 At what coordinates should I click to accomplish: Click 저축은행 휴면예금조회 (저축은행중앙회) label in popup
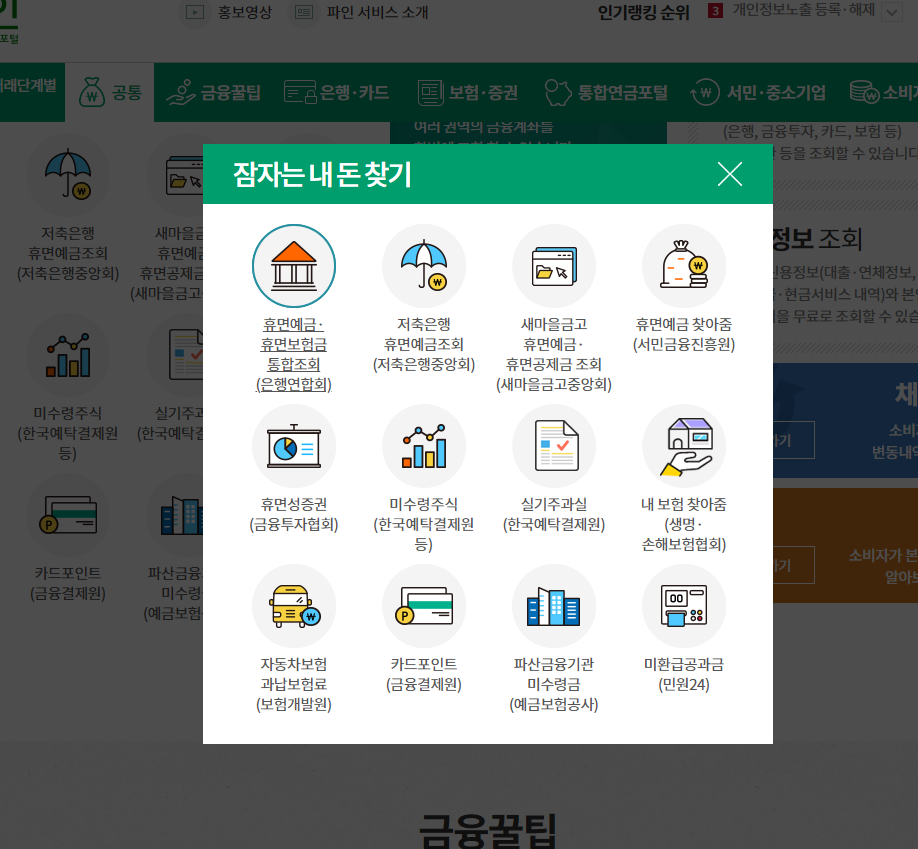coord(424,344)
